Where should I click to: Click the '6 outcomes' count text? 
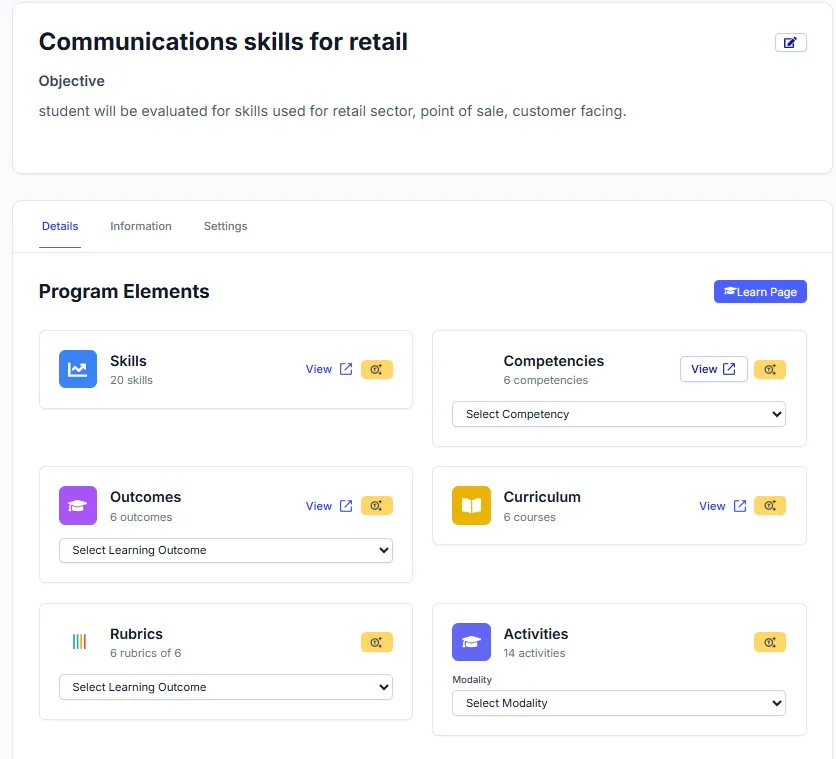(x=141, y=517)
